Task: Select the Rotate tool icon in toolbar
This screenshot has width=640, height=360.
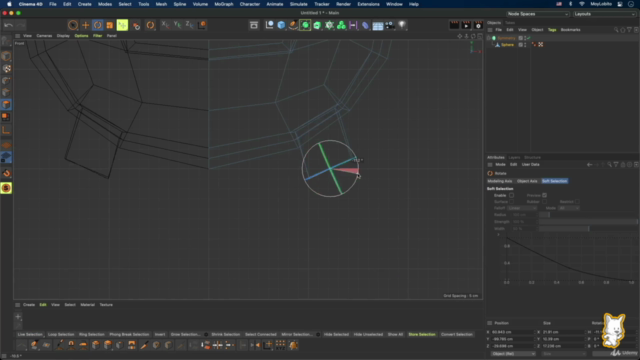Action: [x=98, y=25]
